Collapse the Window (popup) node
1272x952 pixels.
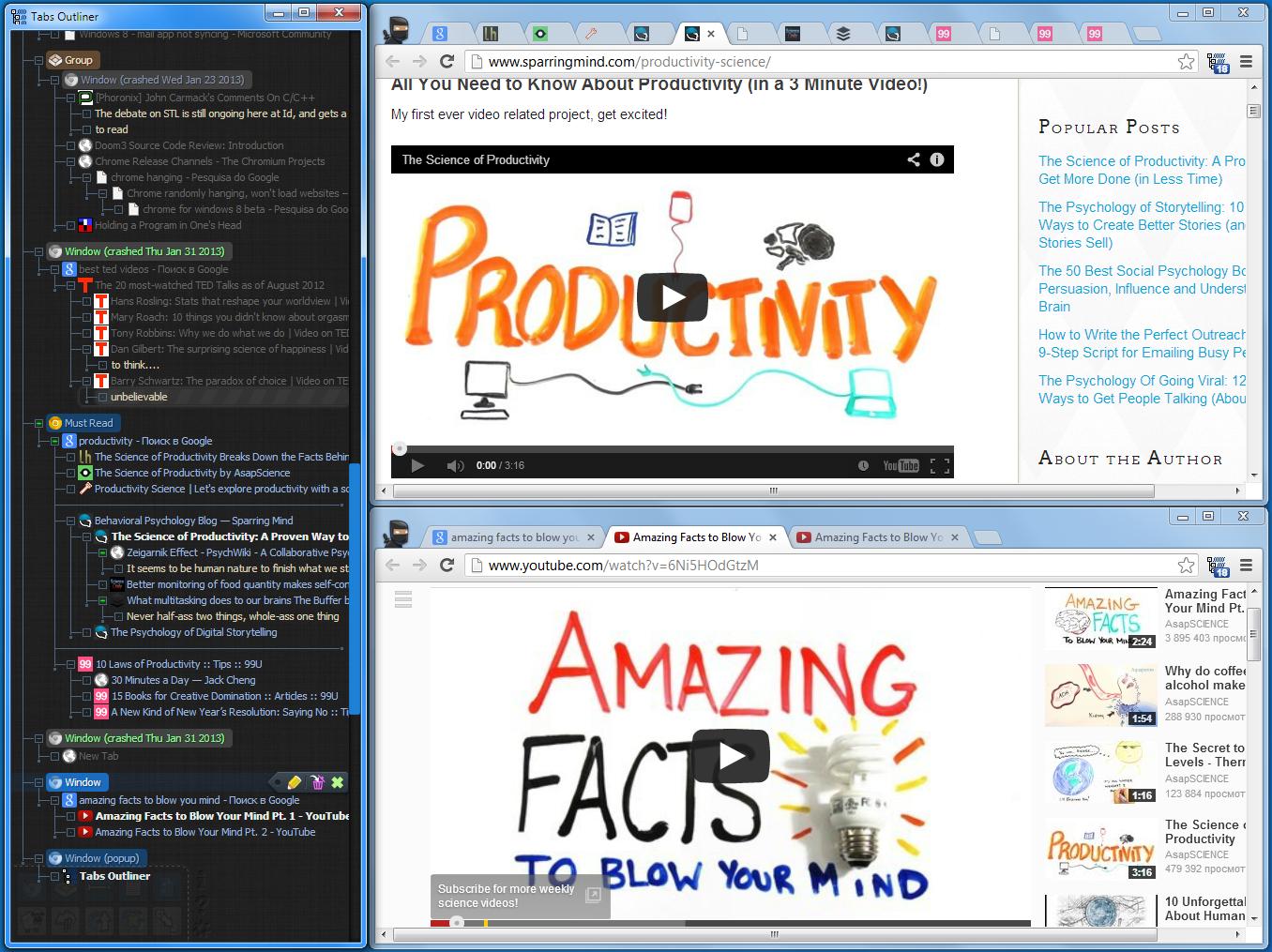tap(38, 858)
